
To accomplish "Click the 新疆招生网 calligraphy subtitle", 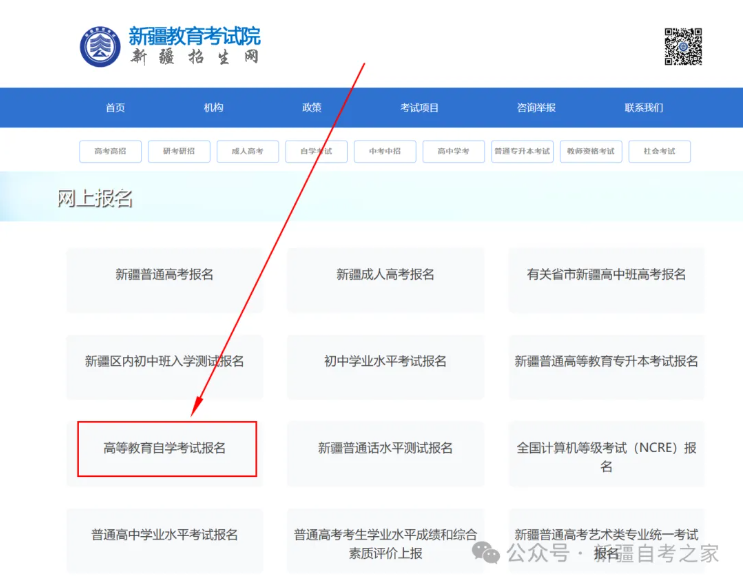I will point(195,57).
